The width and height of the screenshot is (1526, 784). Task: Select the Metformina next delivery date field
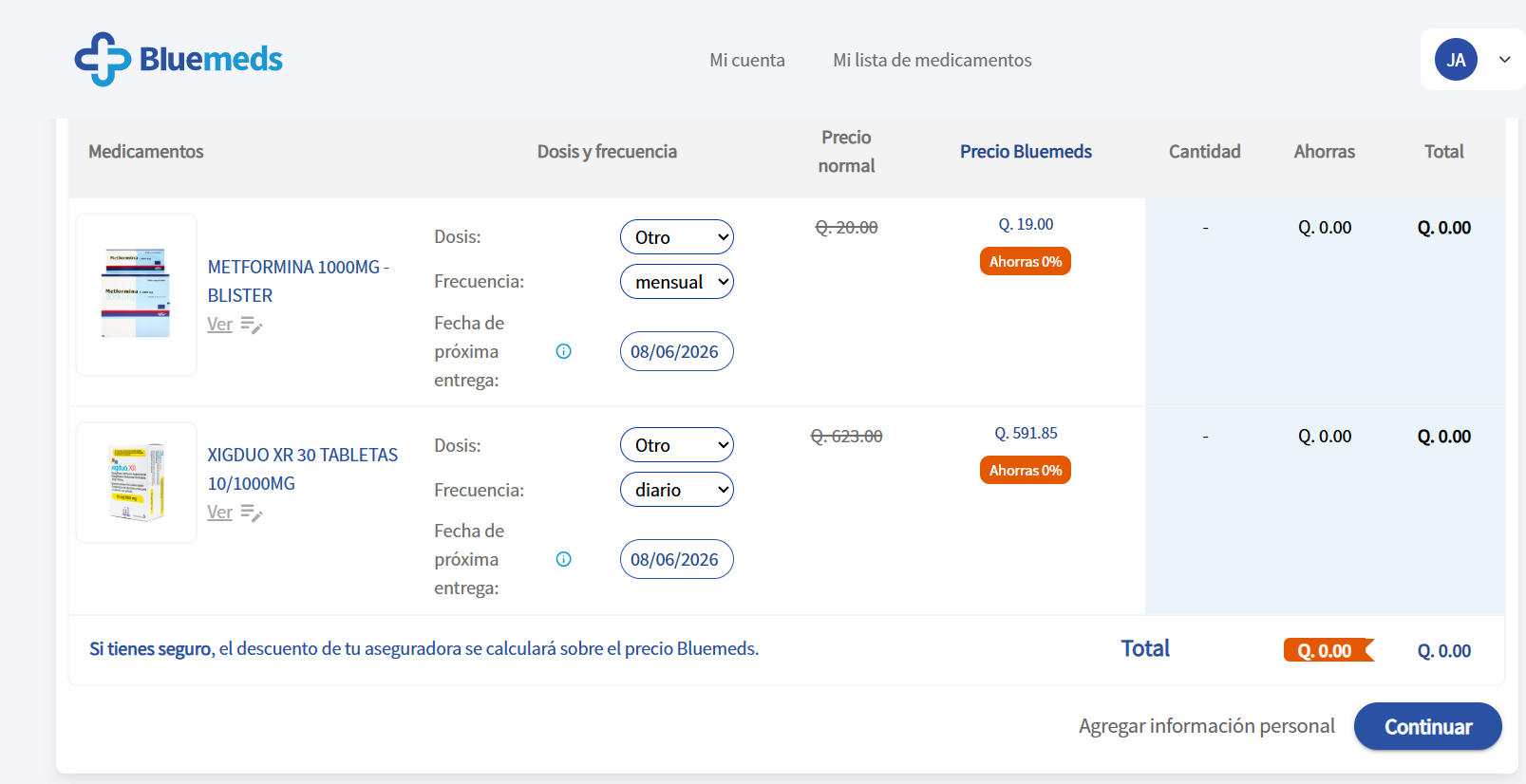(677, 351)
